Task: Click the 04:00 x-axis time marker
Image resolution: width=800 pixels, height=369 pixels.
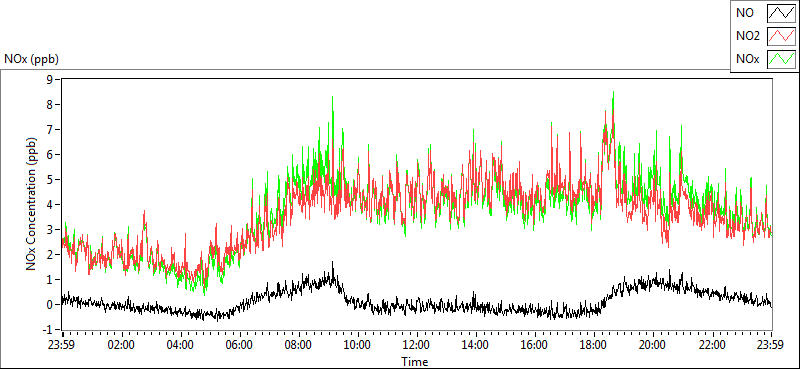Action: pos(180,344)
